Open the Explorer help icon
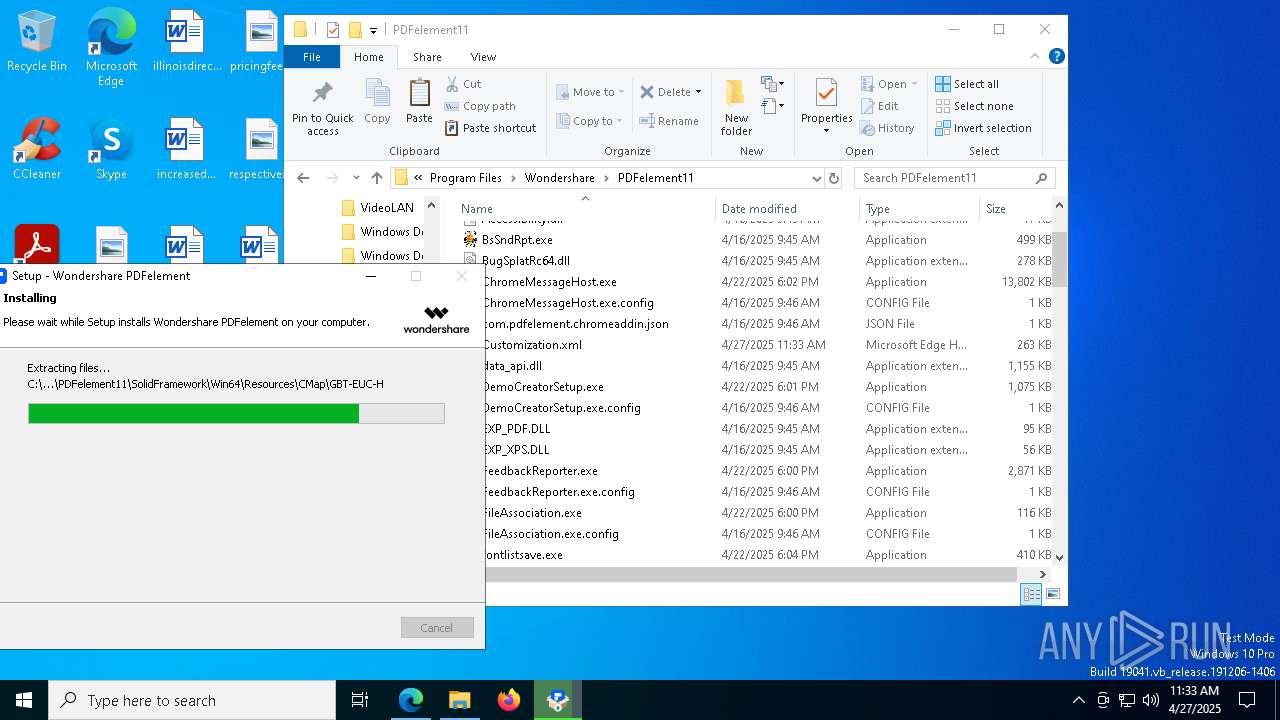1280x720 pixels. click(x=1056, y=56)
